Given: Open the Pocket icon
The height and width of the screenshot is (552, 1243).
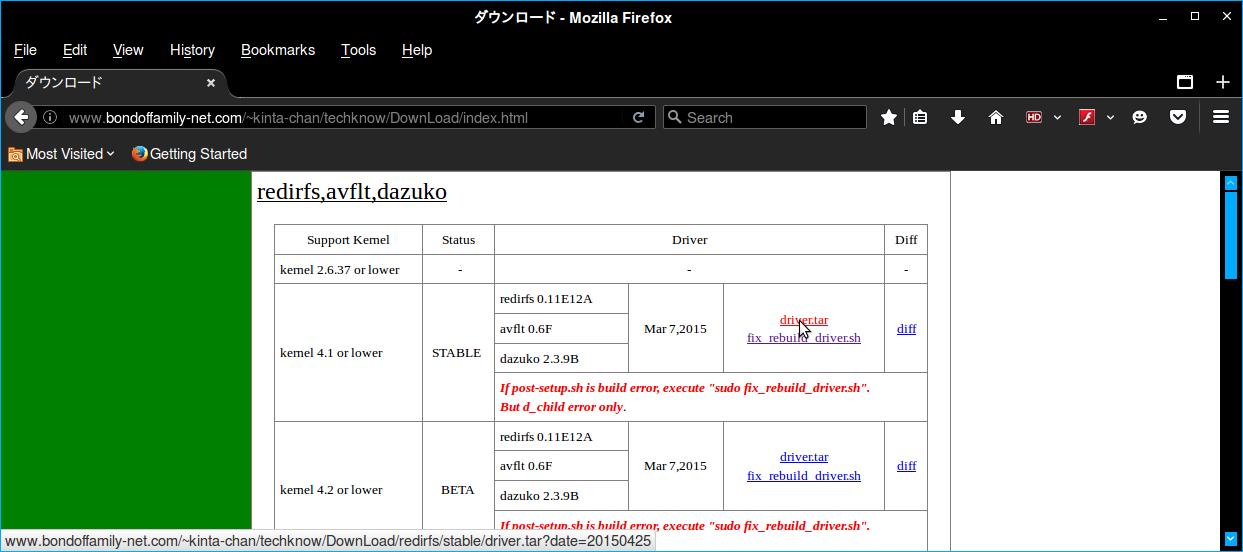Looking at the screenshot, I should 1178,117.
